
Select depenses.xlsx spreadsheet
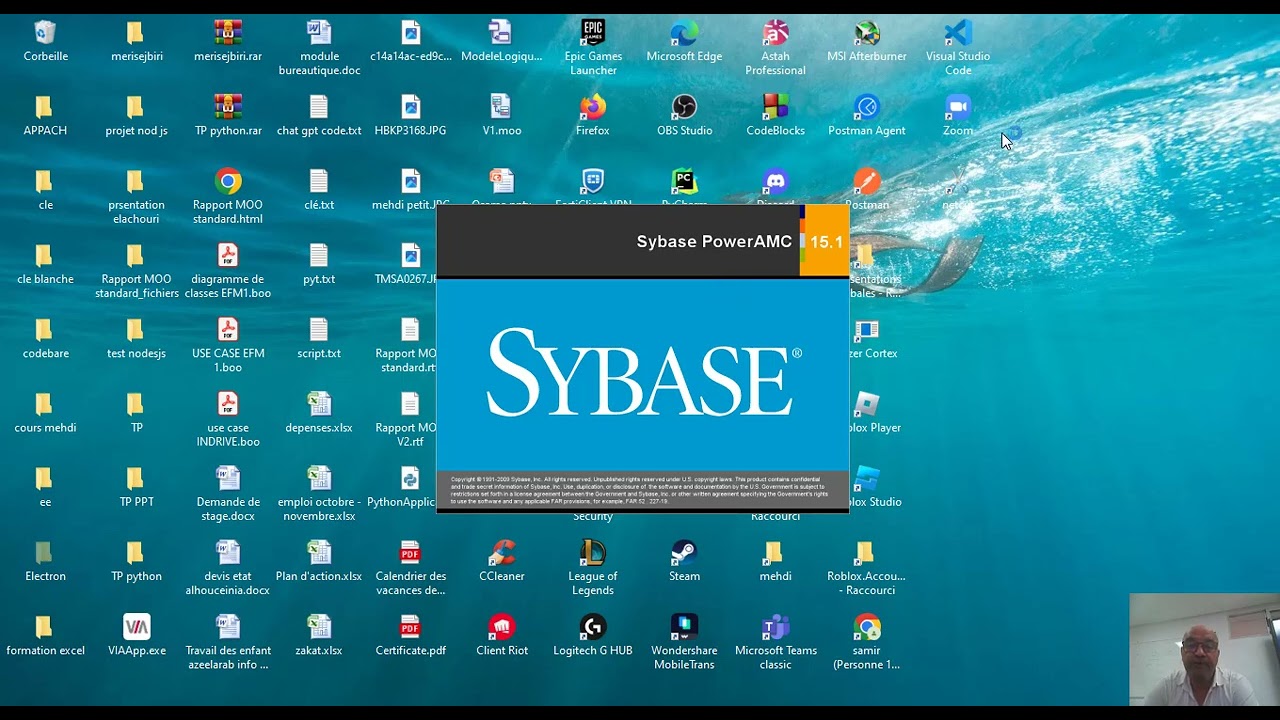tap(319, 412)
